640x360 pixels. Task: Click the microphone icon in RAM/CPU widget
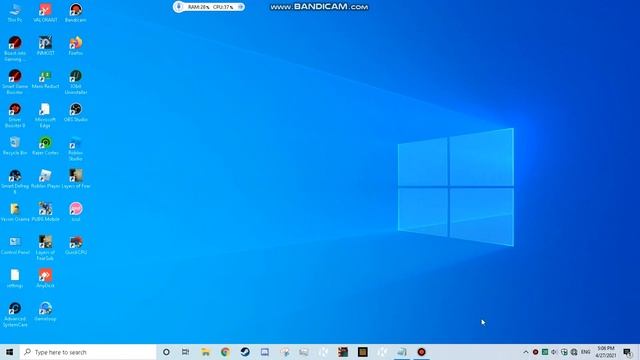178,7
